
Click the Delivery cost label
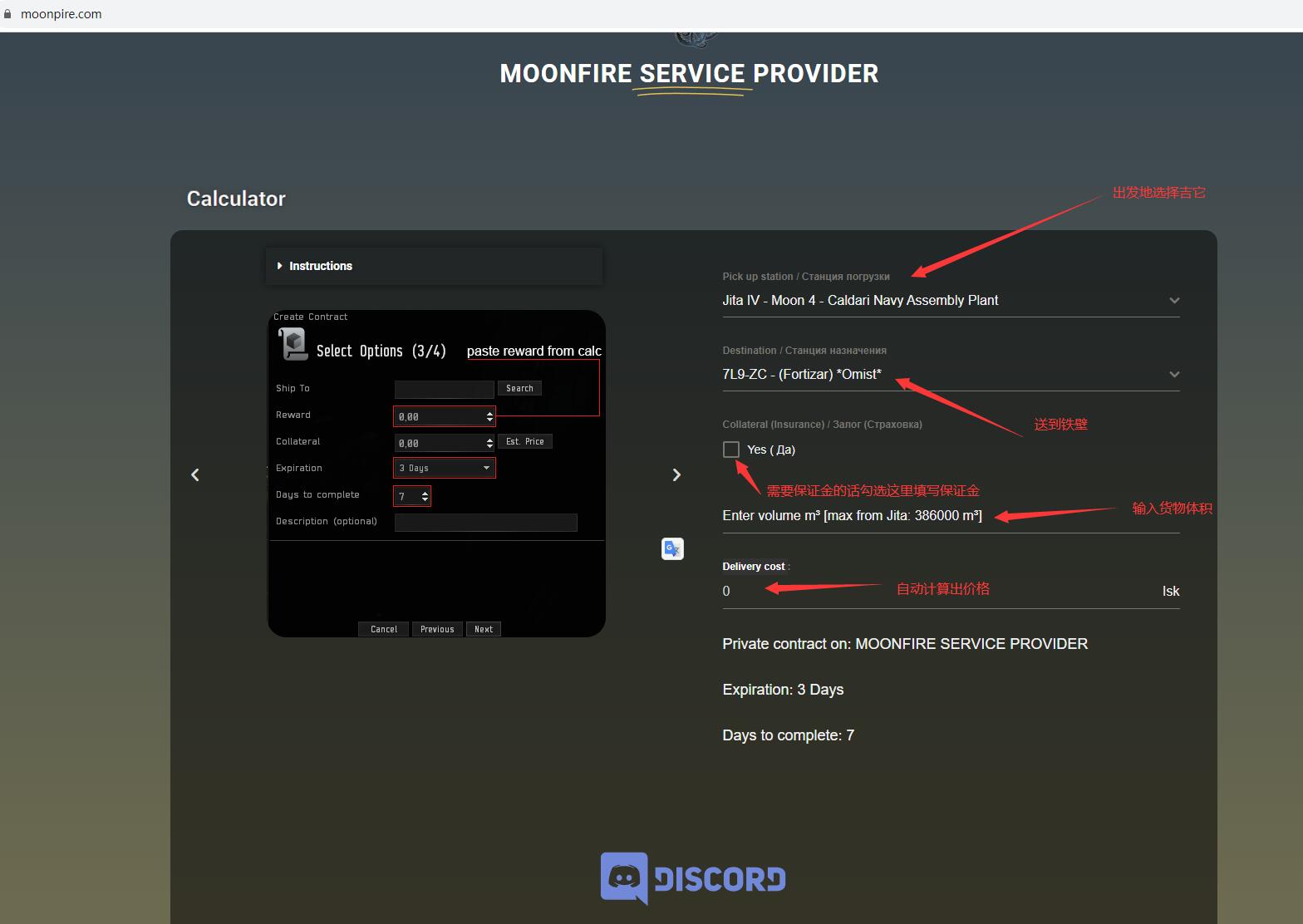point(754,567)
